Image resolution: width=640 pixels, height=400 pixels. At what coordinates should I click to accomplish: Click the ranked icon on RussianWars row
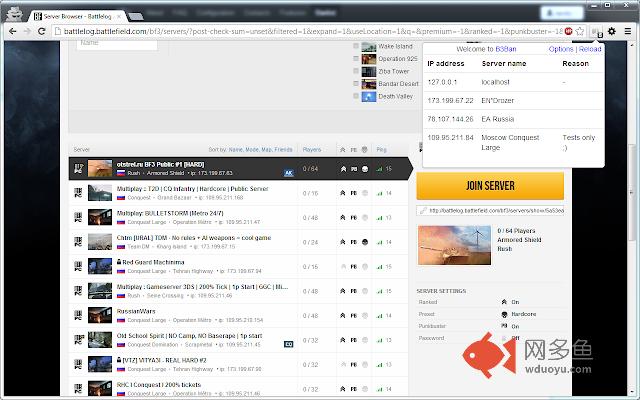click(x=343, y=316)
